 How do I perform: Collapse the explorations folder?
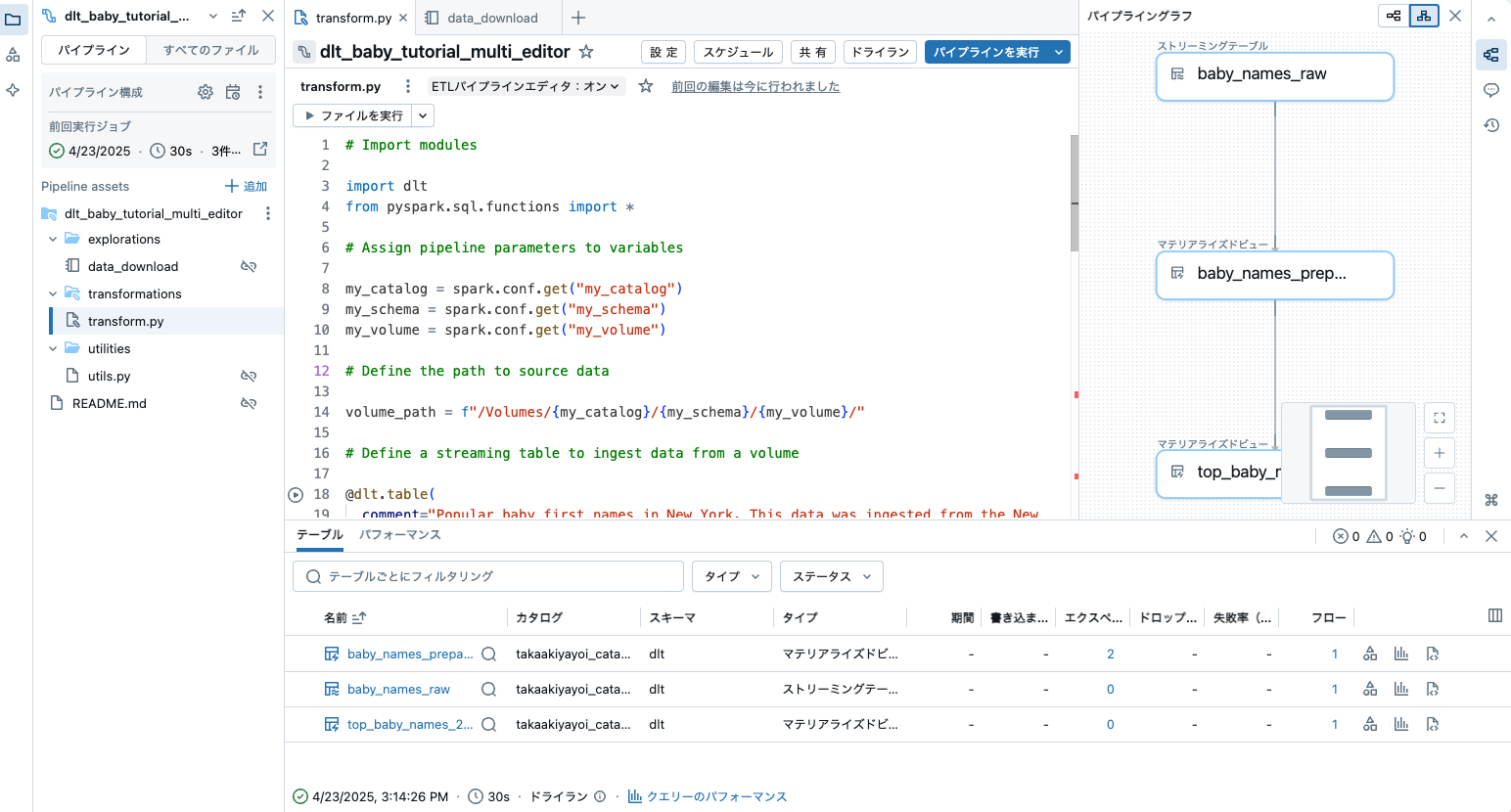coord(53,239)
